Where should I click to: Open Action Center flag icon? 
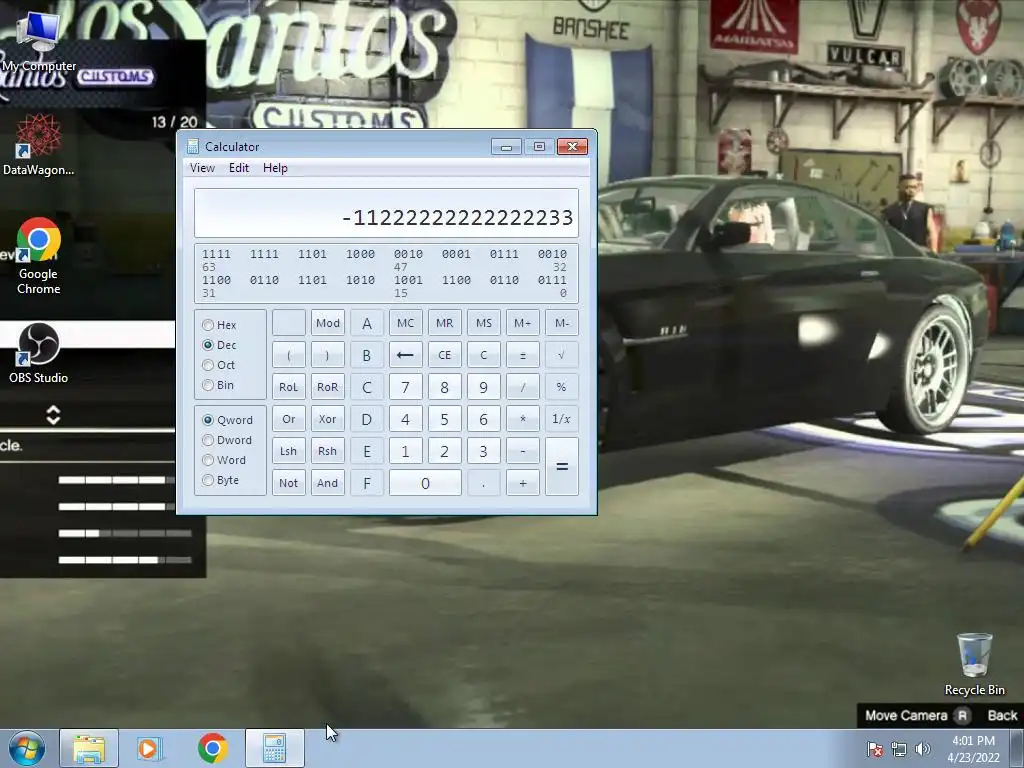(x=875, y=749)
